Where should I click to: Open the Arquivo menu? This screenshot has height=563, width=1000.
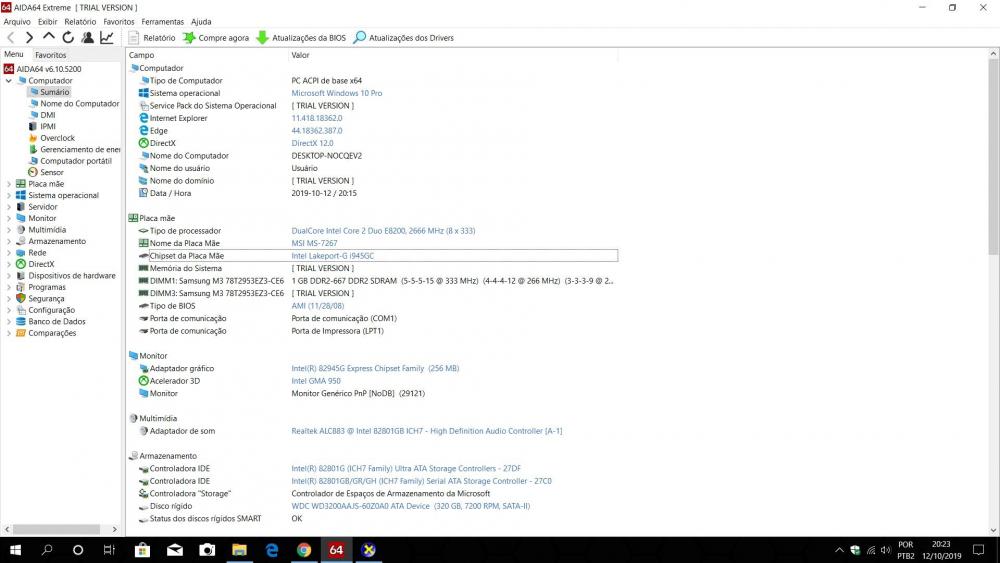click(17, 21)
